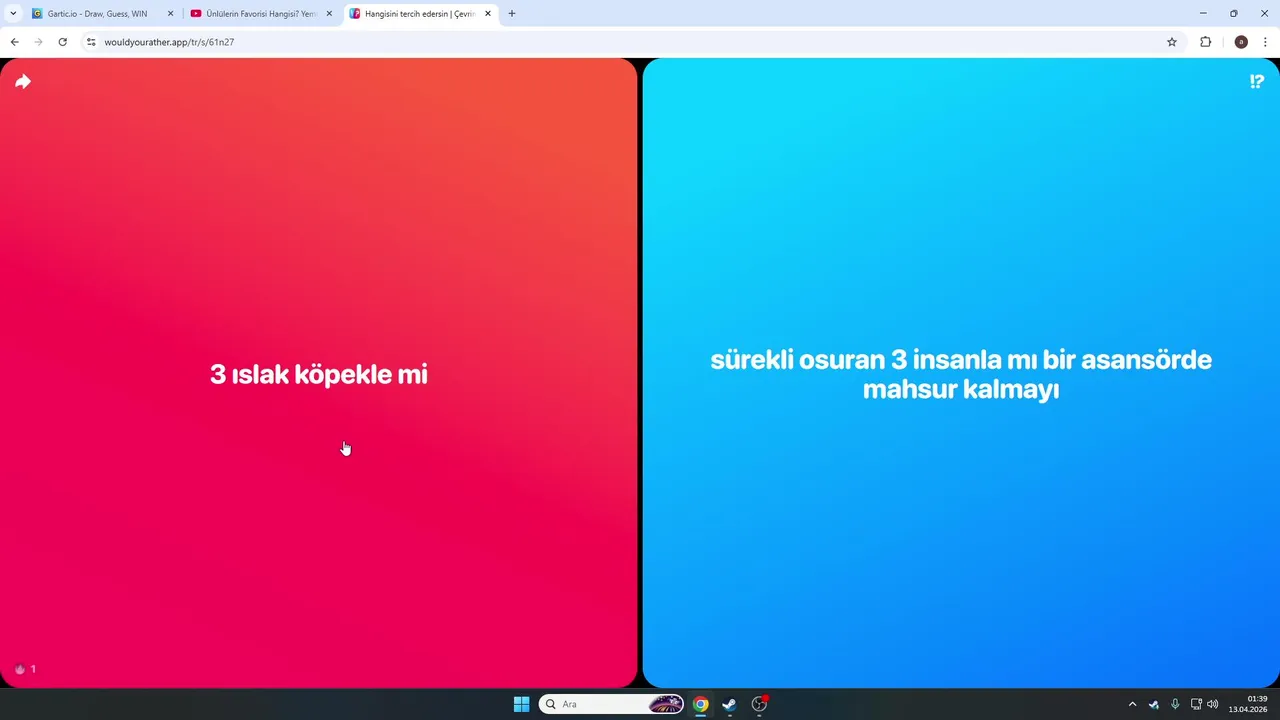Open the taskbar app with red notification dot
Screen dimensions: 1280x720
[x=759, y=704]
